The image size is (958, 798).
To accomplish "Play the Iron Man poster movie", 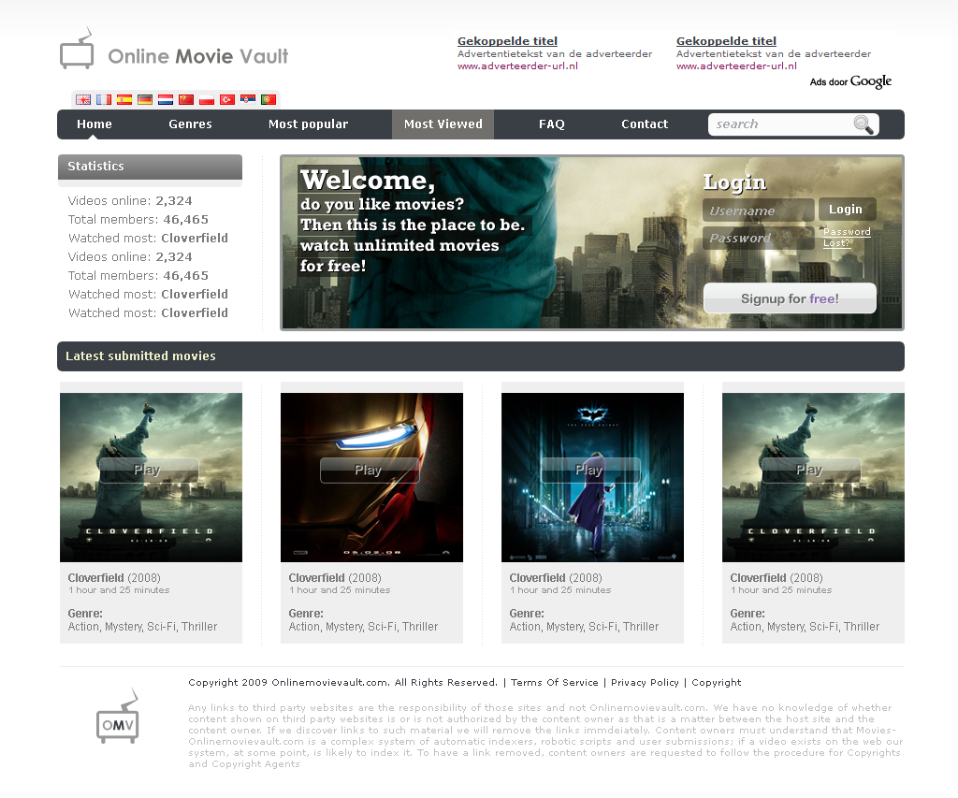I will (369, 470).
